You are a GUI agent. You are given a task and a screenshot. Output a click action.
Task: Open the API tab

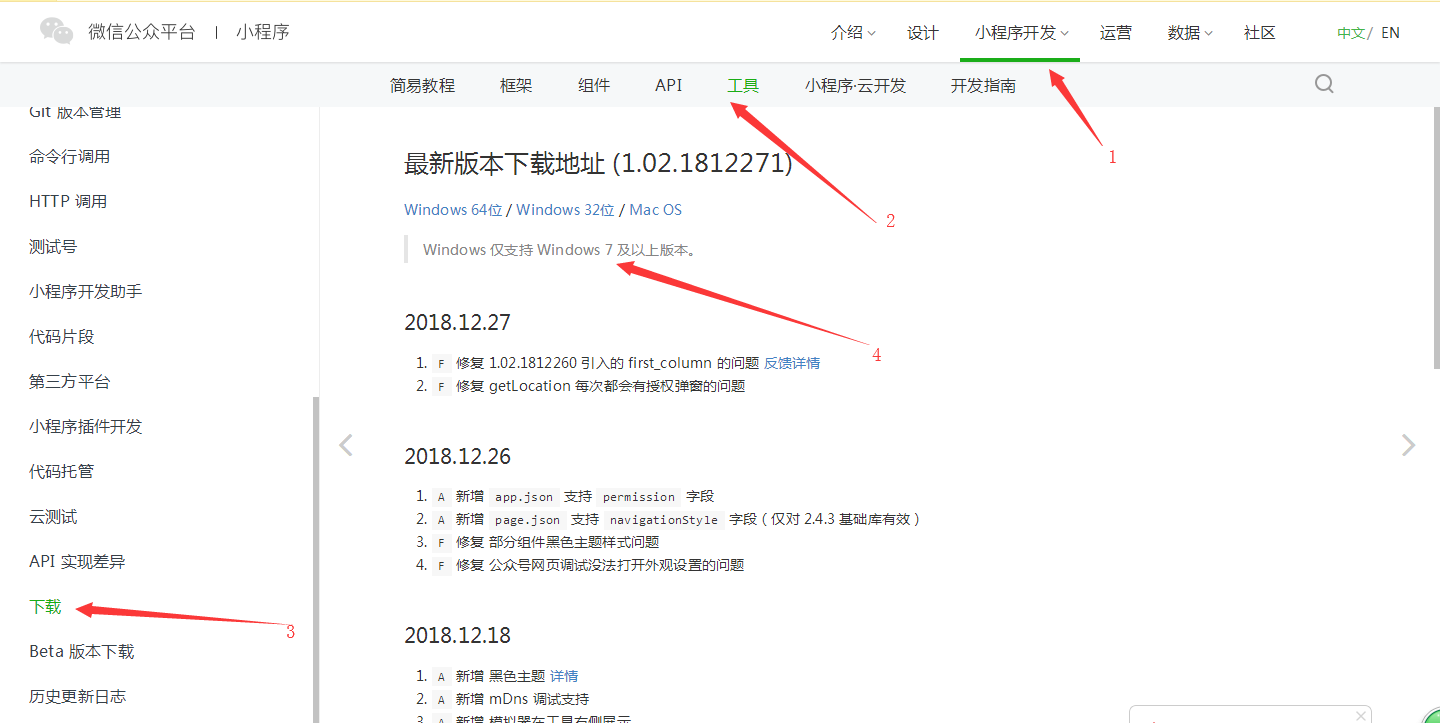pyautogui.click(x=668, y=85)
